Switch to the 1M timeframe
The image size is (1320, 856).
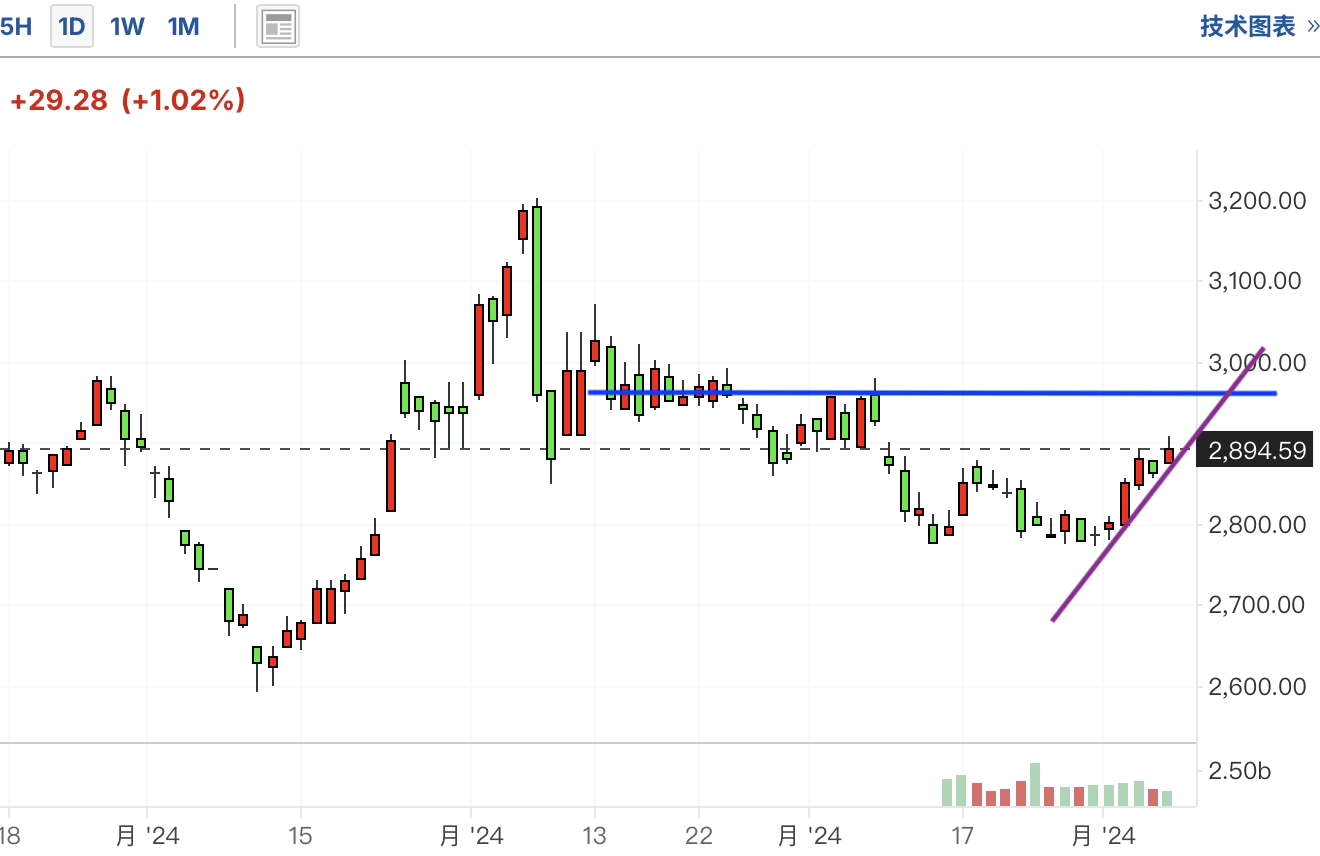point(183,27)
